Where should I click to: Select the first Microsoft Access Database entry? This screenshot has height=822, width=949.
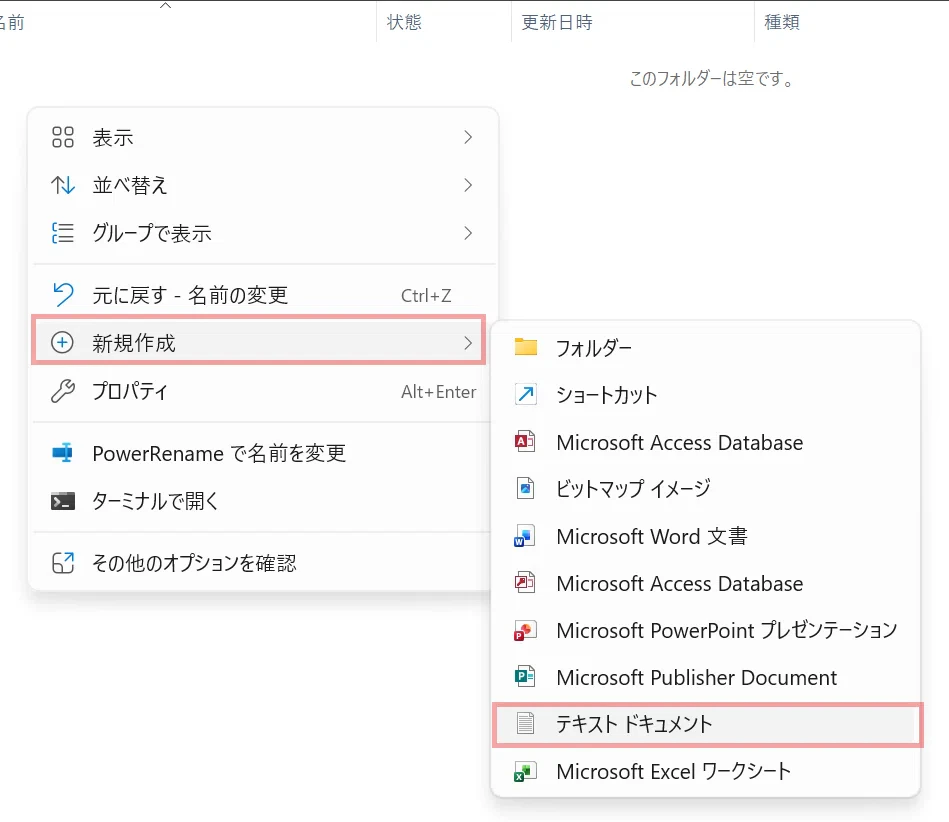[x=706, y=442]
